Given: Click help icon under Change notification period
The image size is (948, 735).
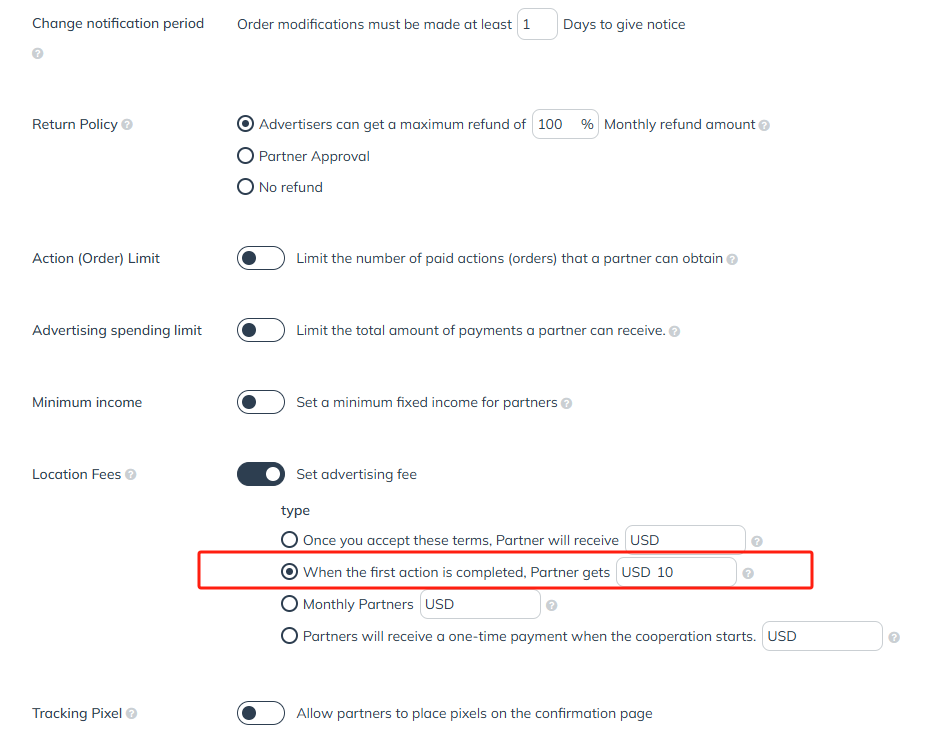Looking at the screenshot, I should [37, 54].
